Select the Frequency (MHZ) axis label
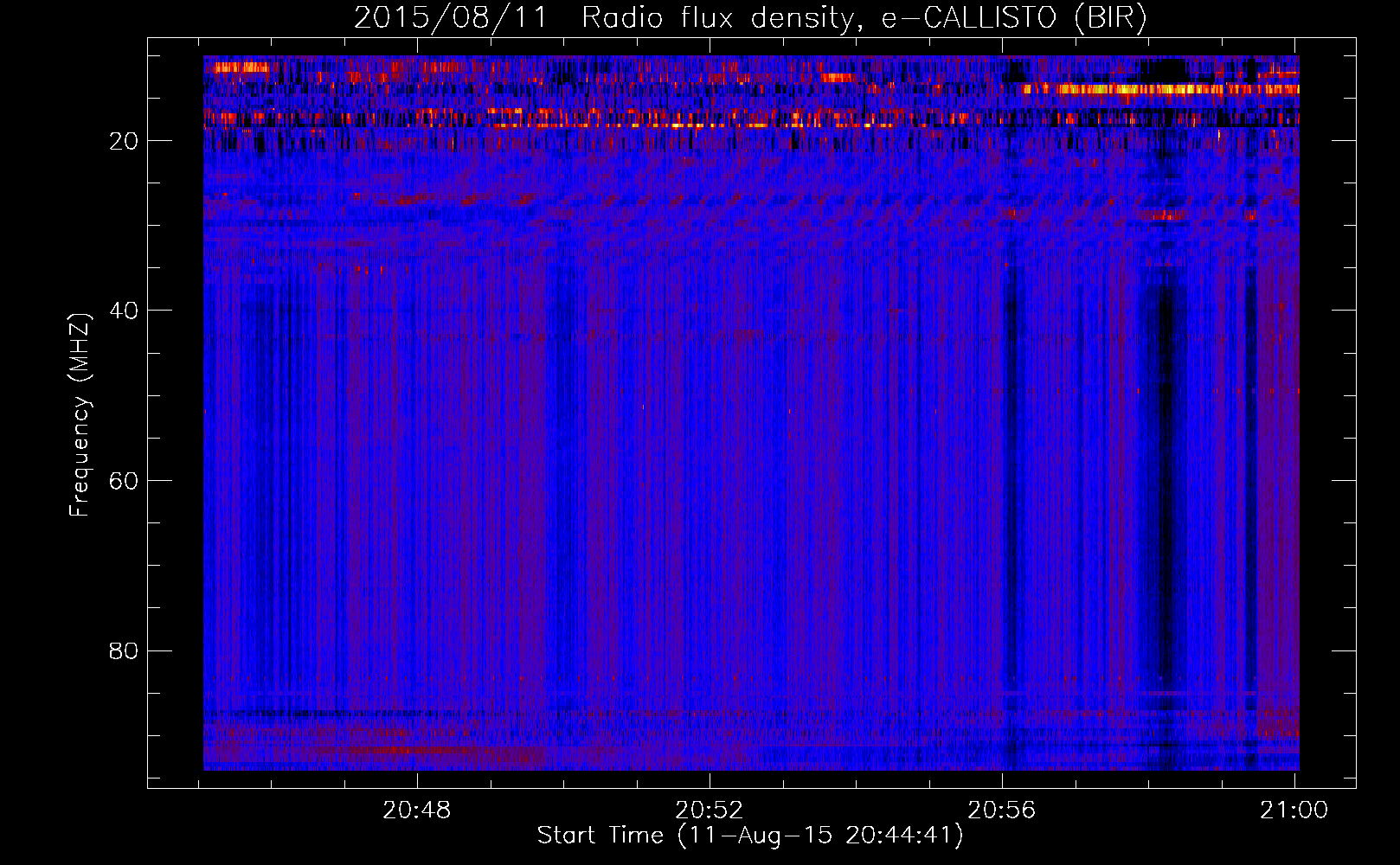The width and height of the screenshot is (1400, 865). 80,415
